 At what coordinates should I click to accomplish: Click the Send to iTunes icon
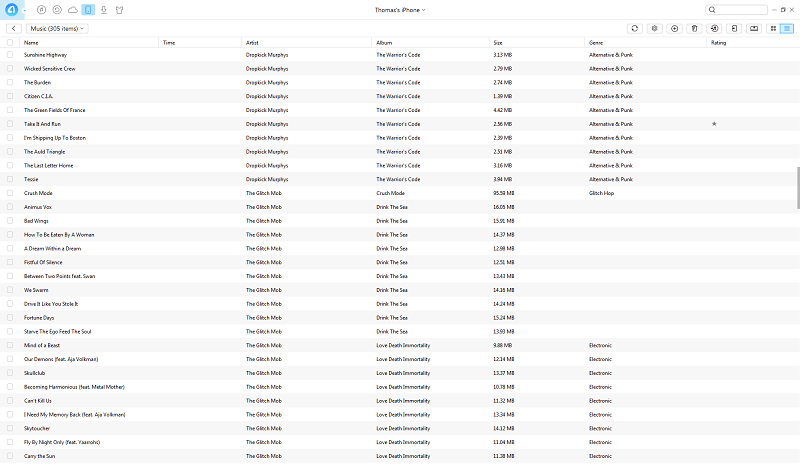click(714, 29)
